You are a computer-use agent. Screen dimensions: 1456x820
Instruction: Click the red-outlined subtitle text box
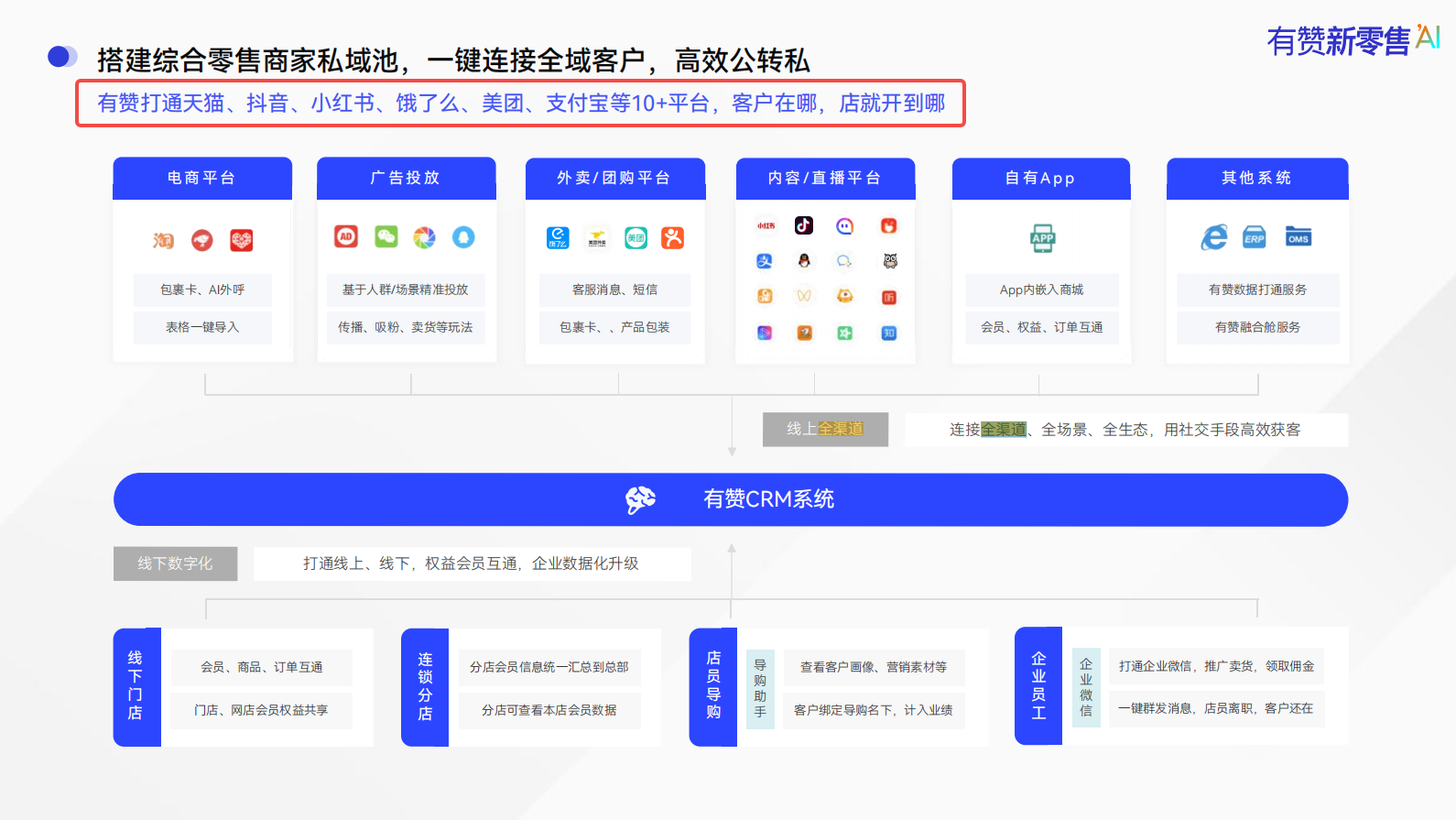click(520, 104)
